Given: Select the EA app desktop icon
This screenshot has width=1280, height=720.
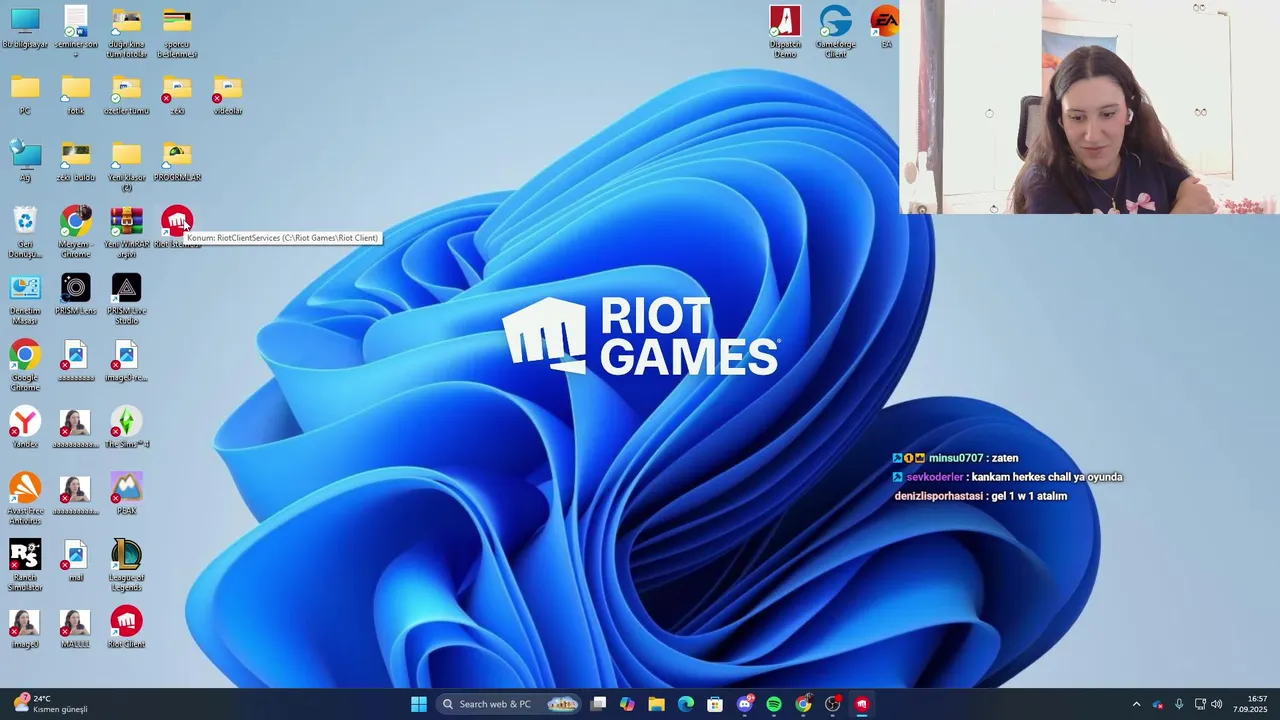Looking at the screenshot, I should click(x=886, y=27).
